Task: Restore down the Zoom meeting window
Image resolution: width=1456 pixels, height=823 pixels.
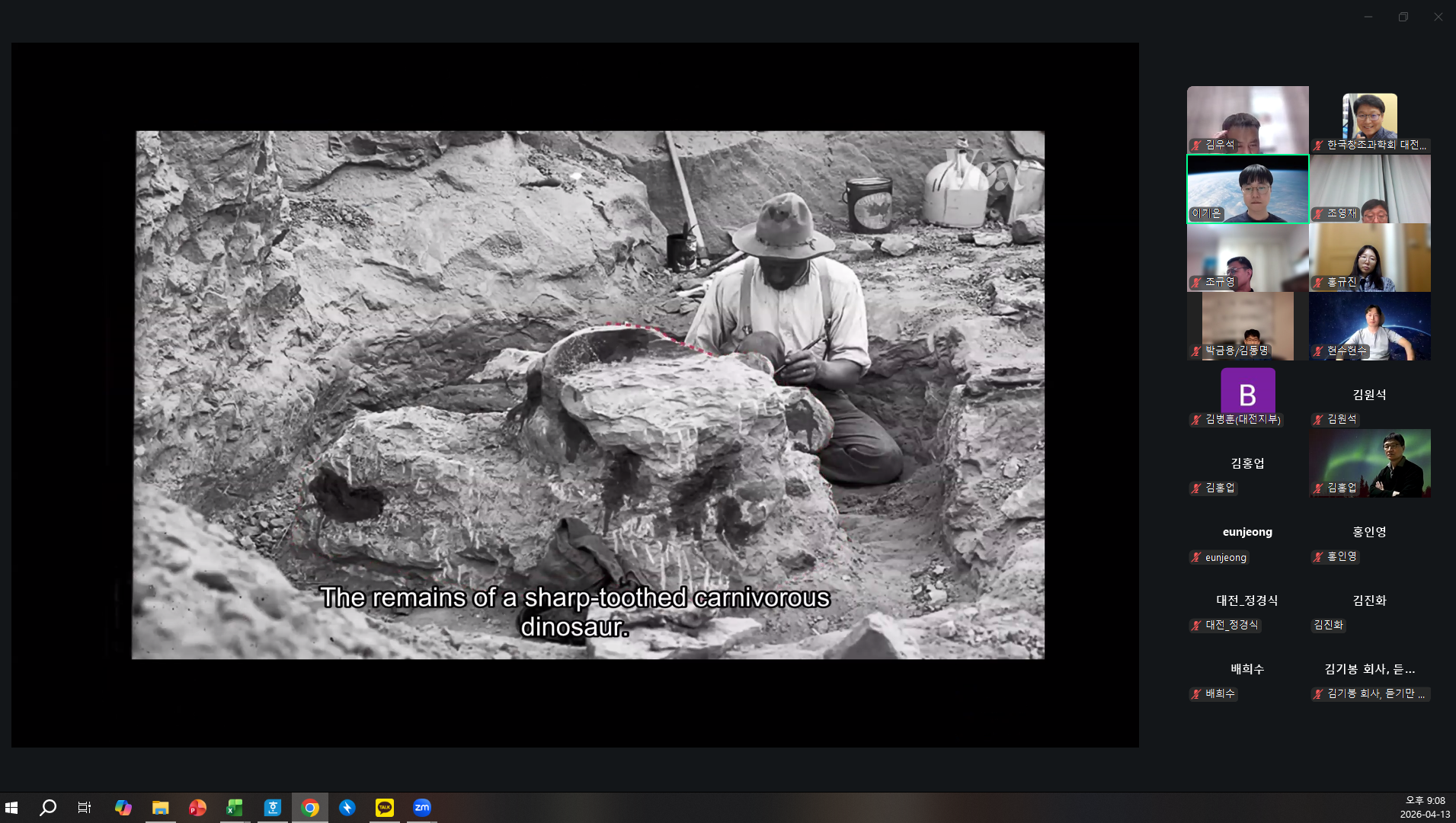Action: click(1403, 17)
